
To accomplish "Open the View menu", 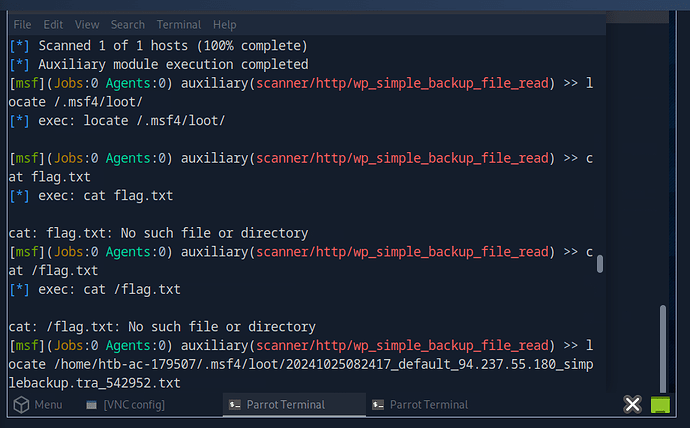I will tap(87, 24).
